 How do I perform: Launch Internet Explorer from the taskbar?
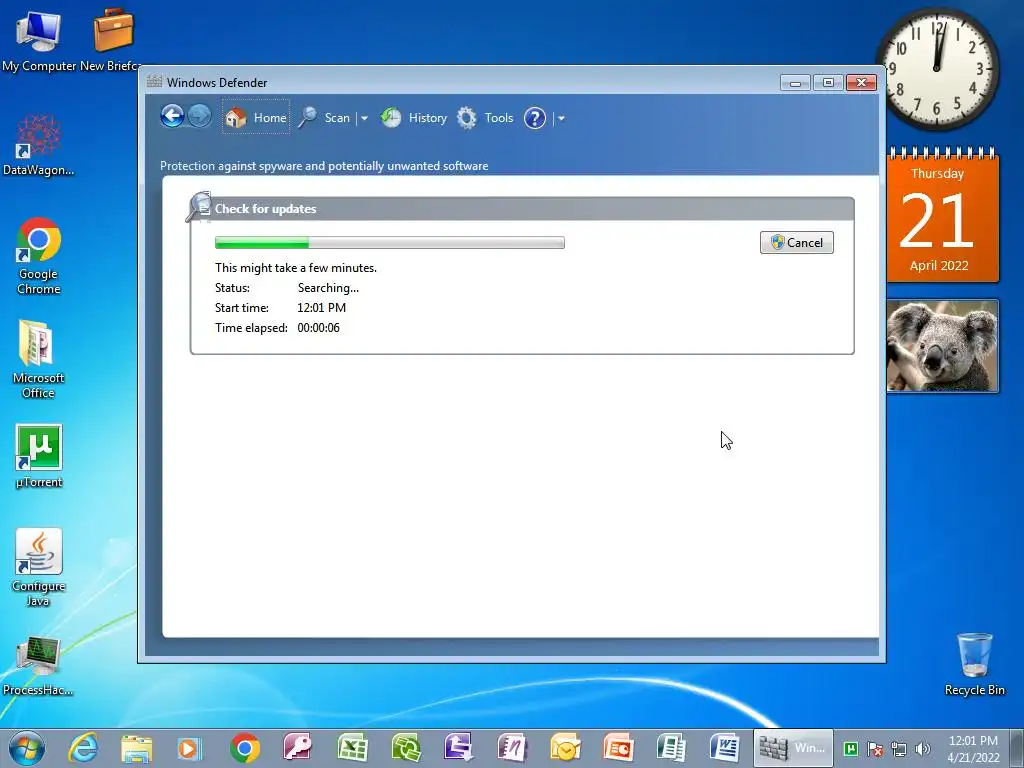click(x=84, y=748)
